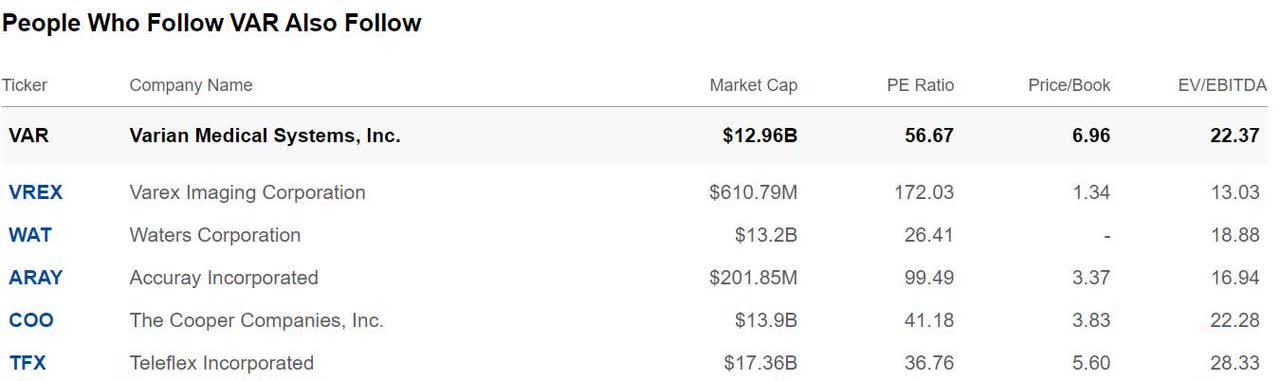The height and width of the screenshot is (381, 1280).
Task: Click the bold VAR ticker
Action: [x=28, y=135]
